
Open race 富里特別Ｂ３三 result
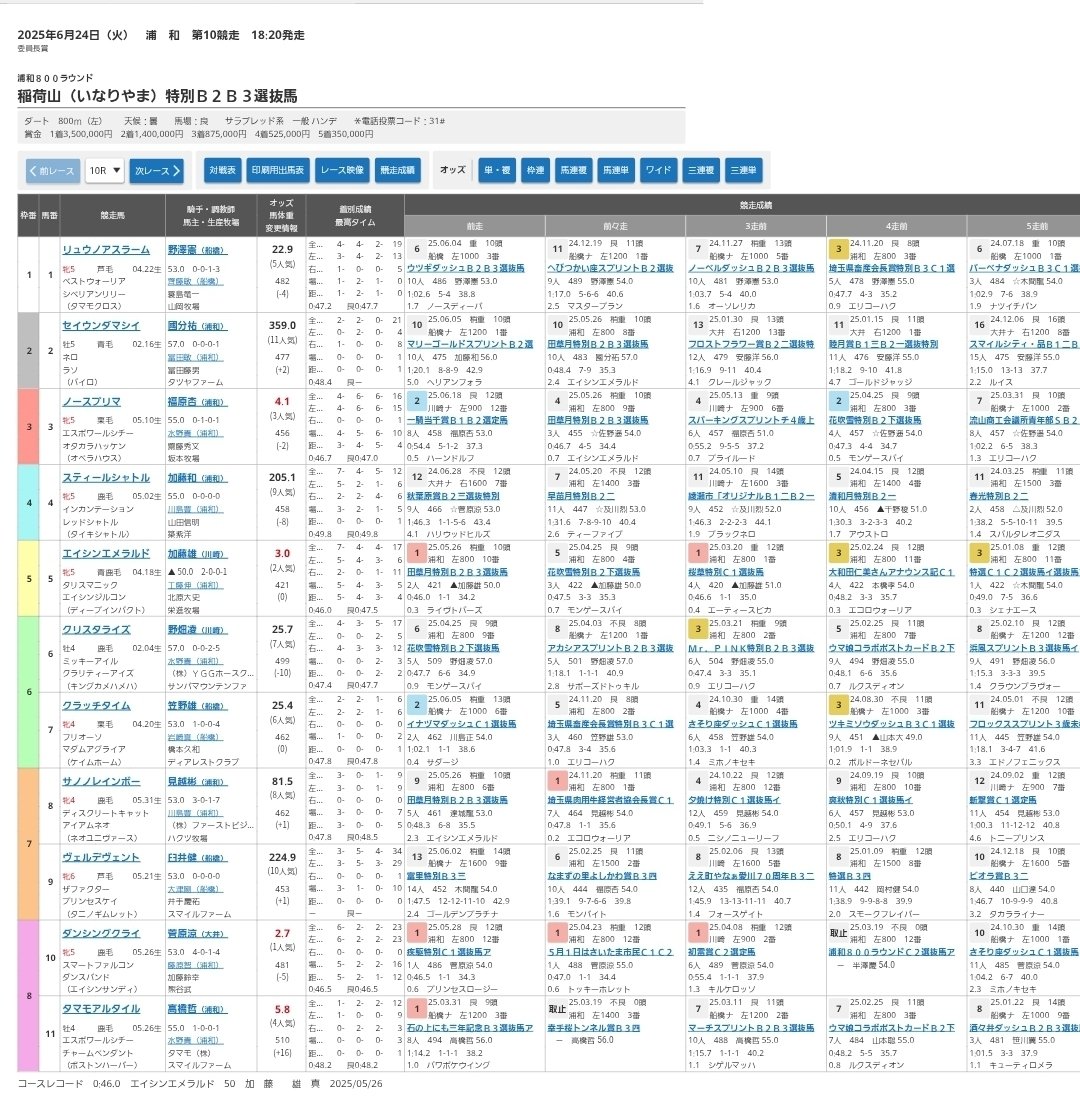coord(436,876)
